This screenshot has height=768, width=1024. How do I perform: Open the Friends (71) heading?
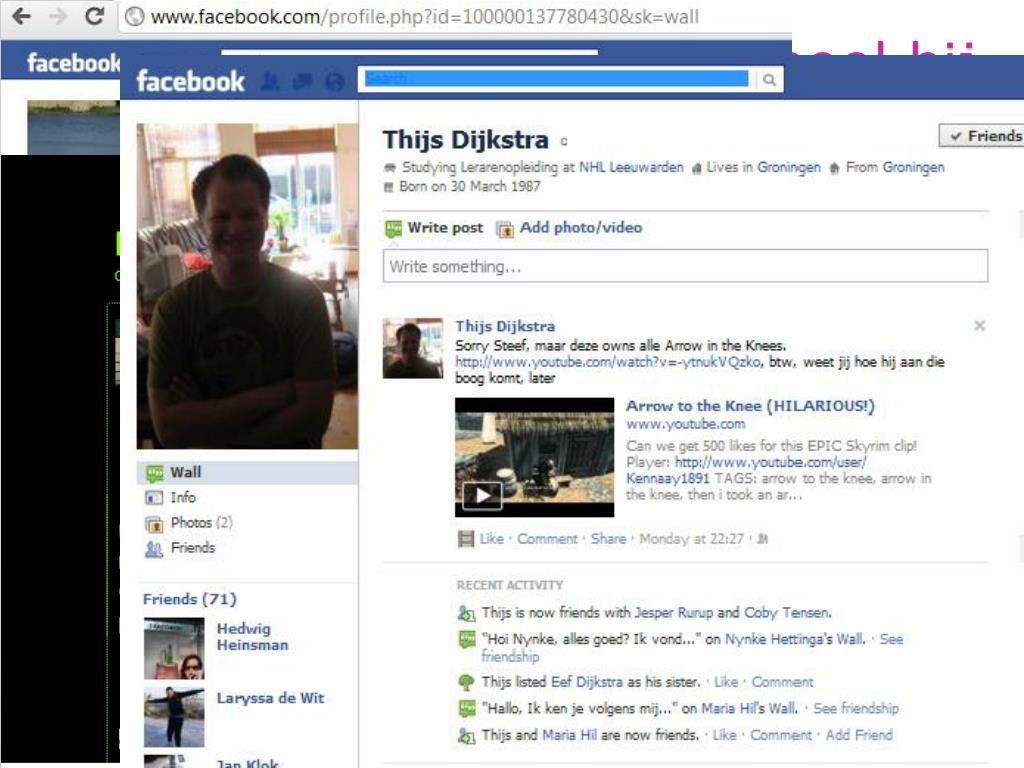pos(189,599)
